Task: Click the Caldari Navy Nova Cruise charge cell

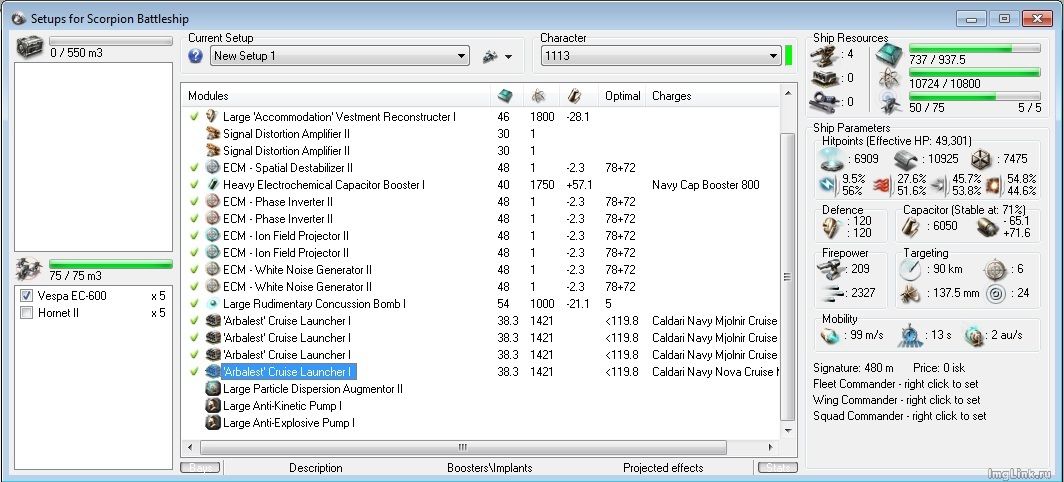Action: tap(715, 371)
